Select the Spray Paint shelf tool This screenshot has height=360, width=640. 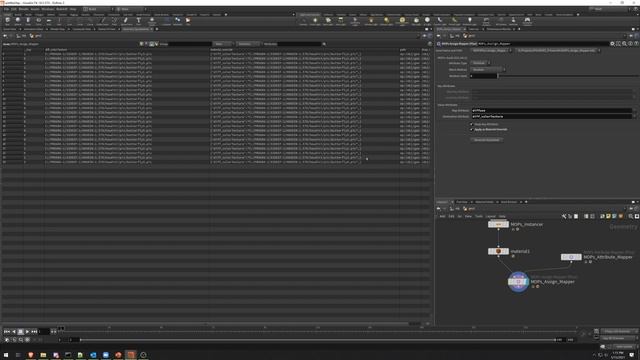click(x=126, y=21)
